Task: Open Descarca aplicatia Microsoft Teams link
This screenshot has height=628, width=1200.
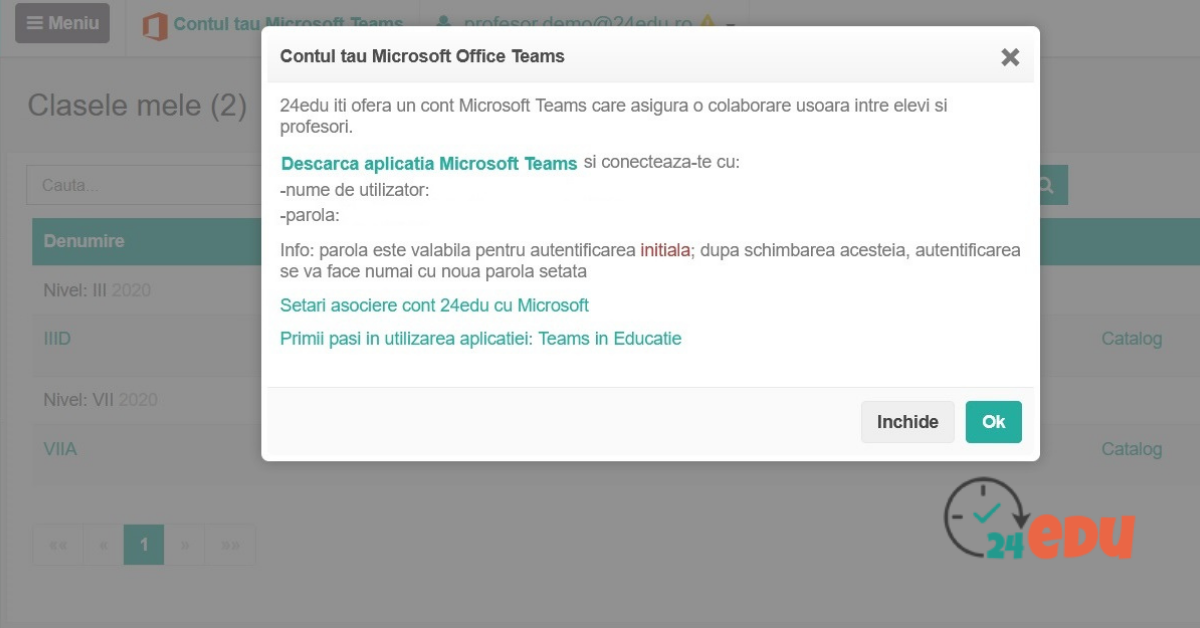Action: coord(429,163)
